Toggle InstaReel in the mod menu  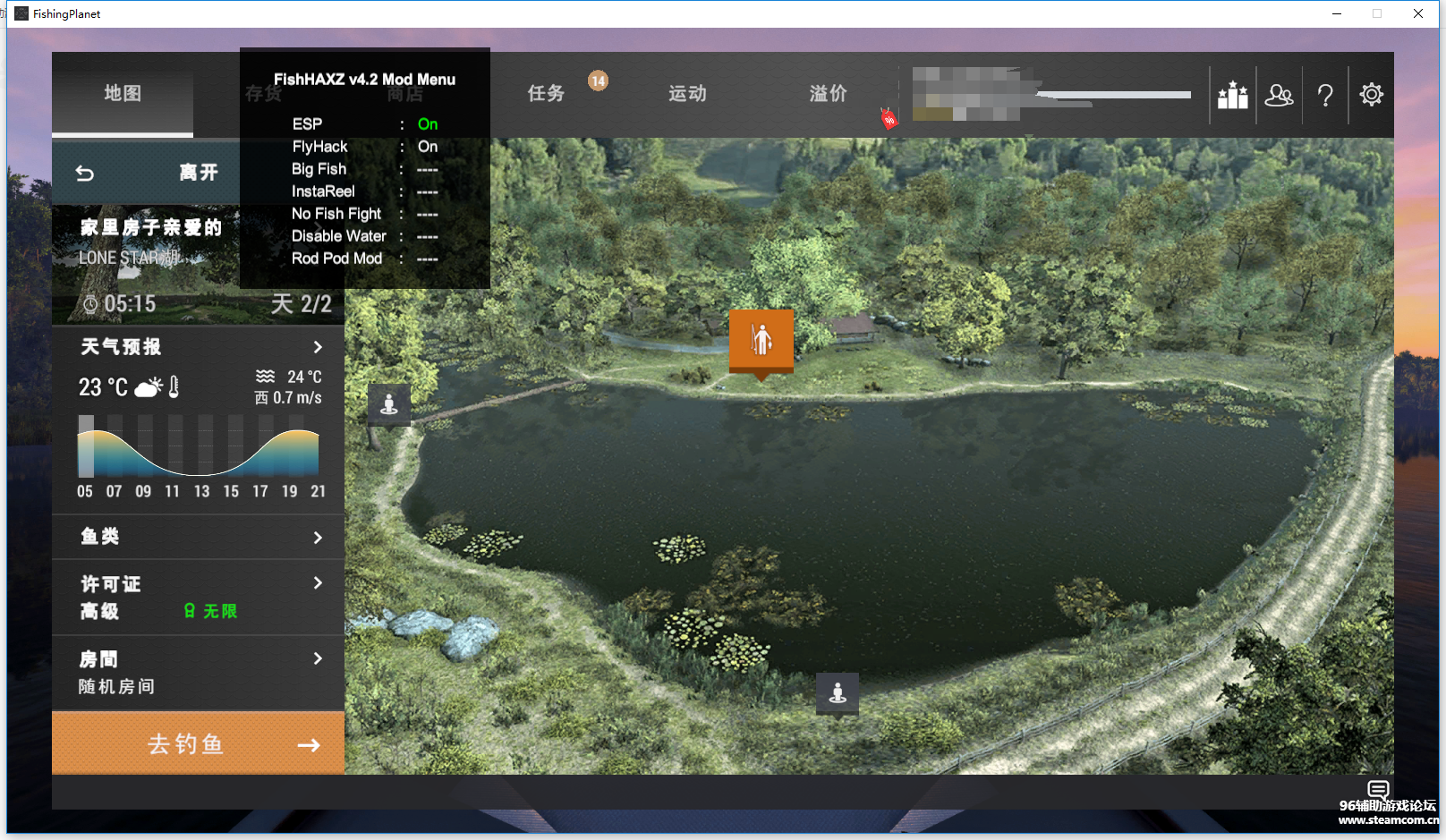[365, 191]
